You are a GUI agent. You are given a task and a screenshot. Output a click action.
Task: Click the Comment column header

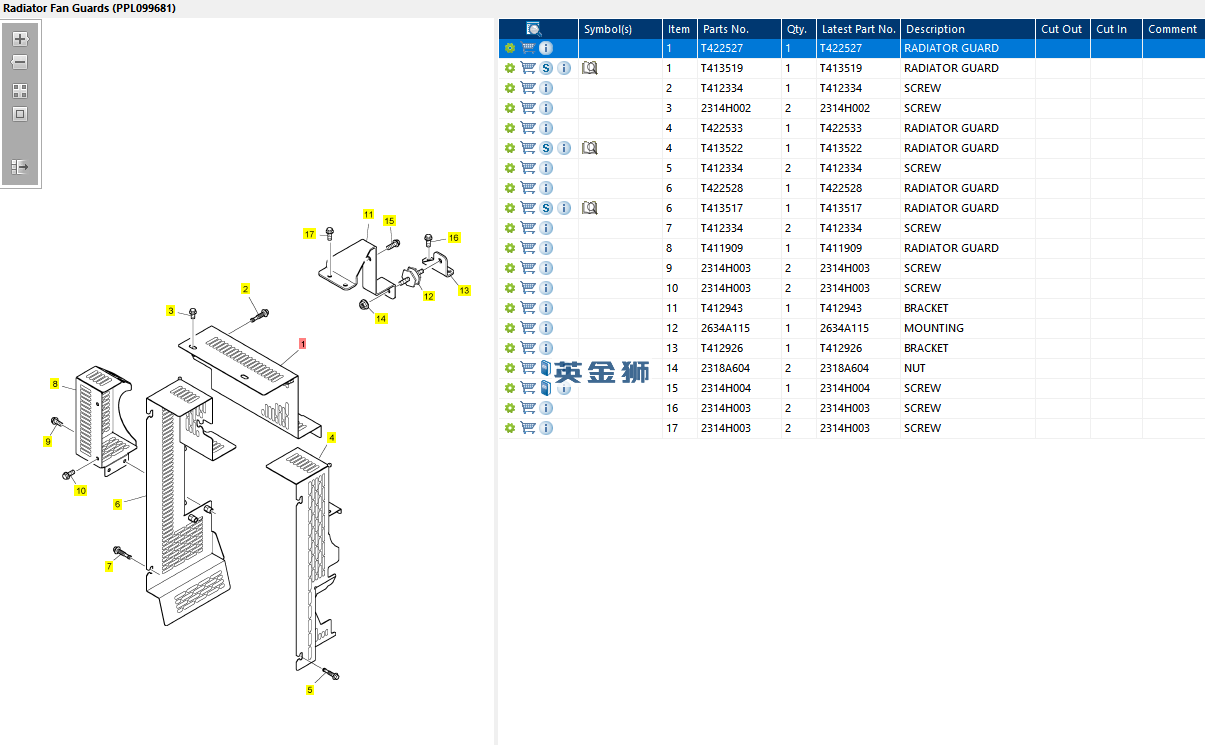pyautogui.click(x=1172, y=29)
